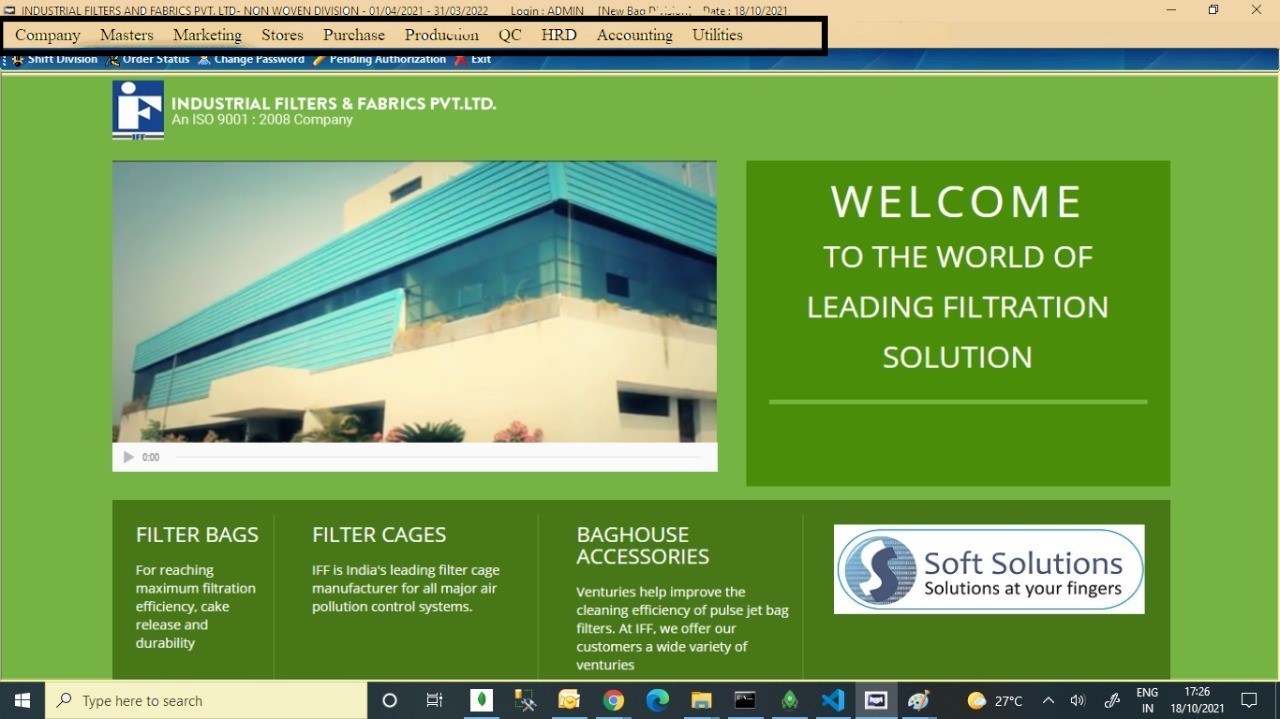Open the QC menu
This screenshot has height=719, width=1280.
pyautogui.click(x=510, y=35)
